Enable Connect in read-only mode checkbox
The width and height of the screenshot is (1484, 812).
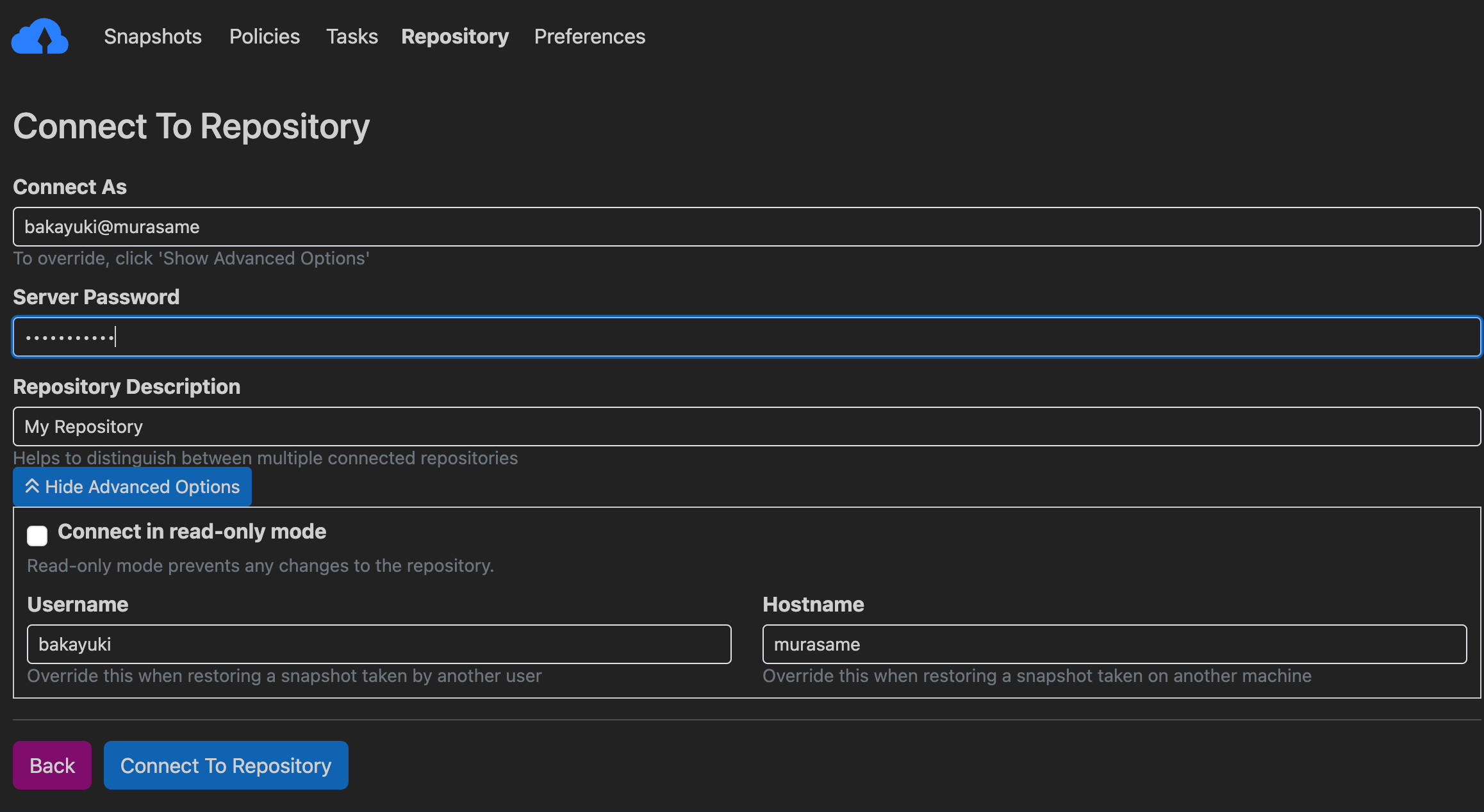pos(37,535)
